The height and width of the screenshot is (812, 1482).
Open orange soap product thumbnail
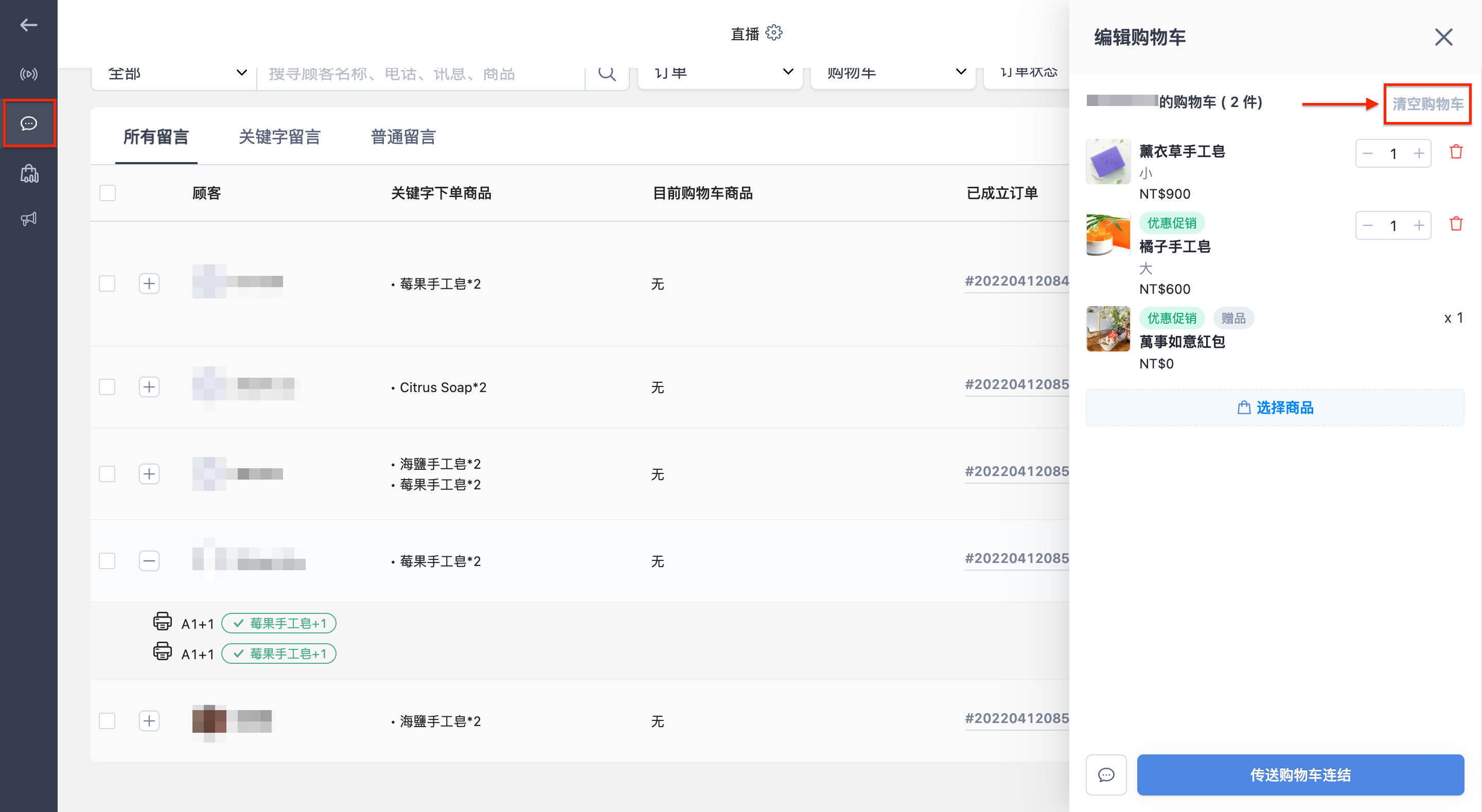pos(1108,234)
